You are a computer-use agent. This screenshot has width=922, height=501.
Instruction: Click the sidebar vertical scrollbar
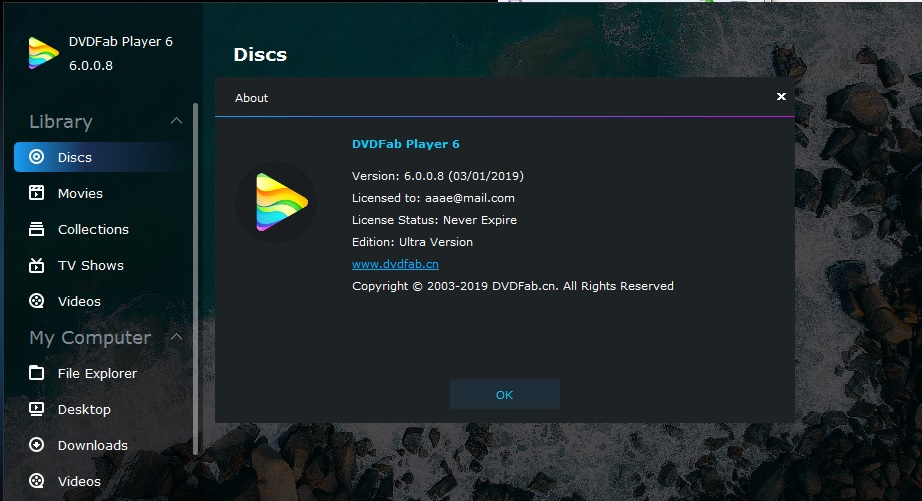195,279
